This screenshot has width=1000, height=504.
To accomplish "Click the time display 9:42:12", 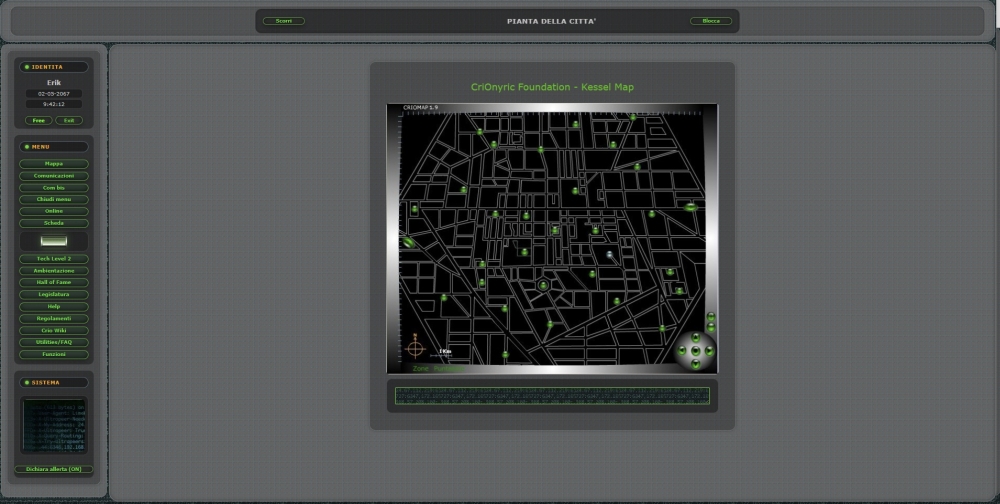I will (x=54, y=104).
